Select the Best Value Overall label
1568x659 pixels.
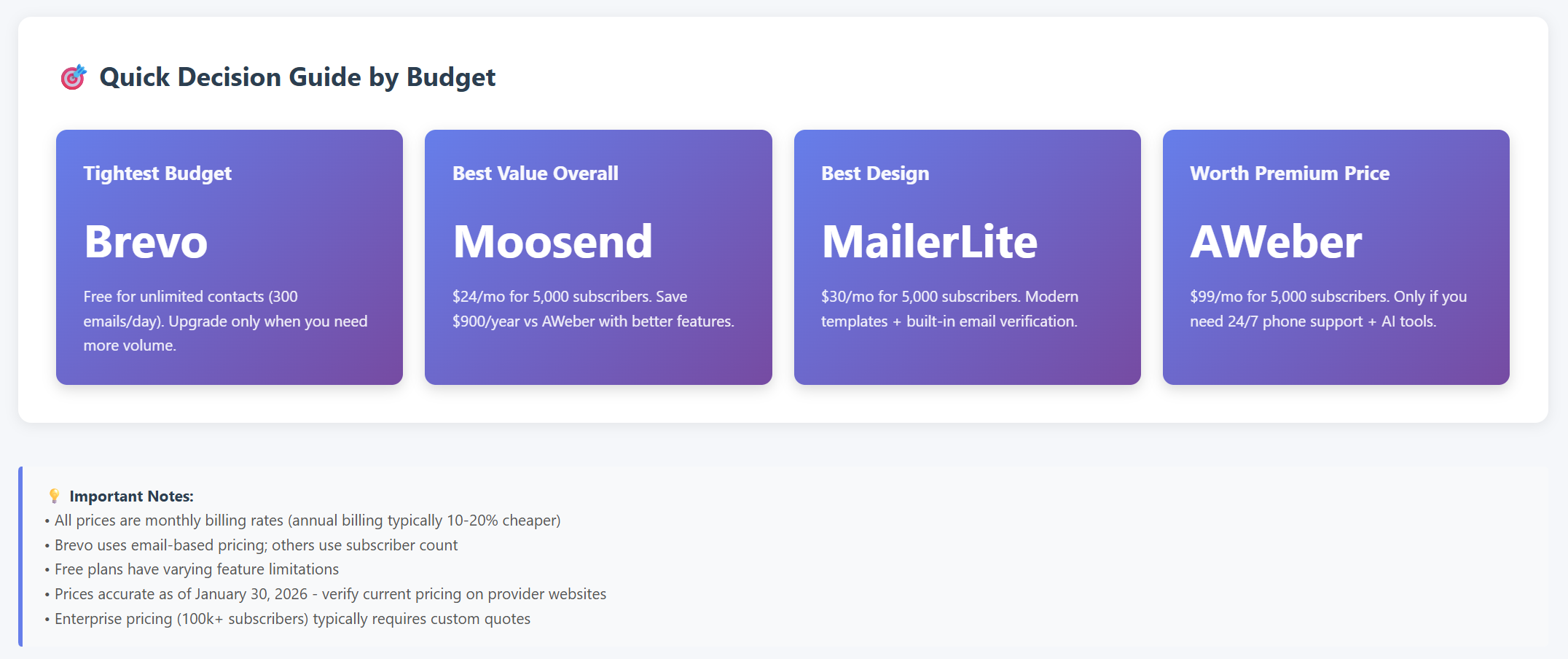tap(536, 173)
